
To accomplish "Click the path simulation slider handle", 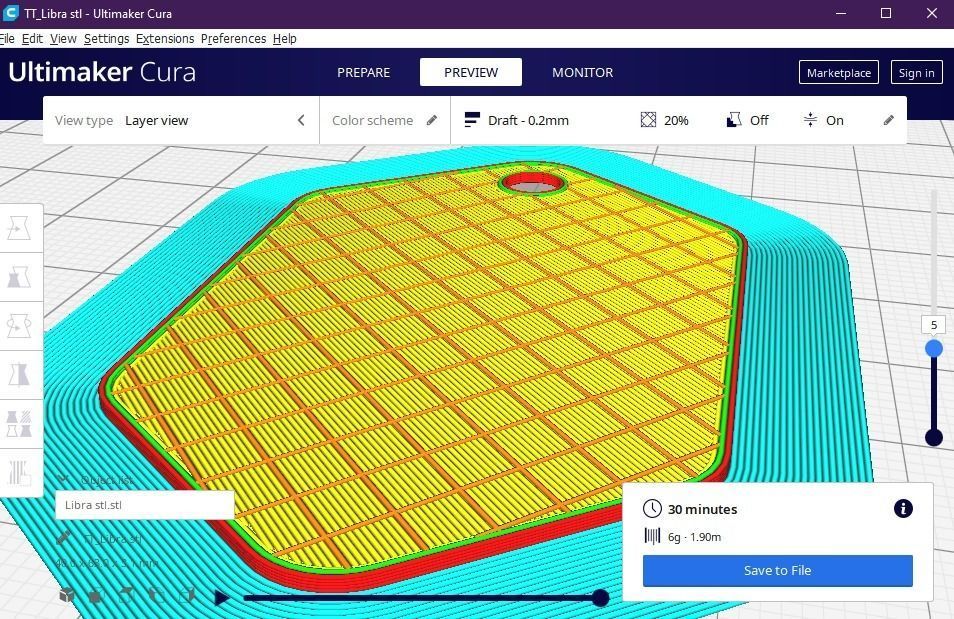I will (x=601, y=598).
